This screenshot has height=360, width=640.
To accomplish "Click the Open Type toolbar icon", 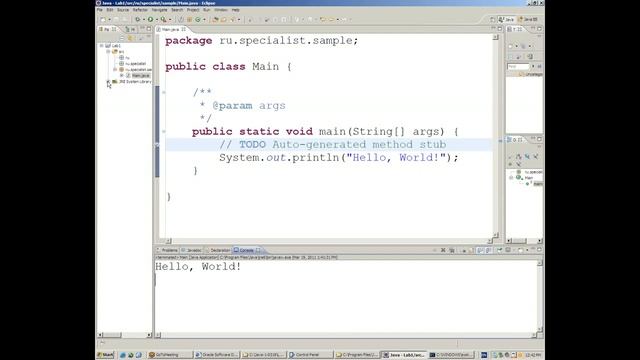I will point(216,20).
